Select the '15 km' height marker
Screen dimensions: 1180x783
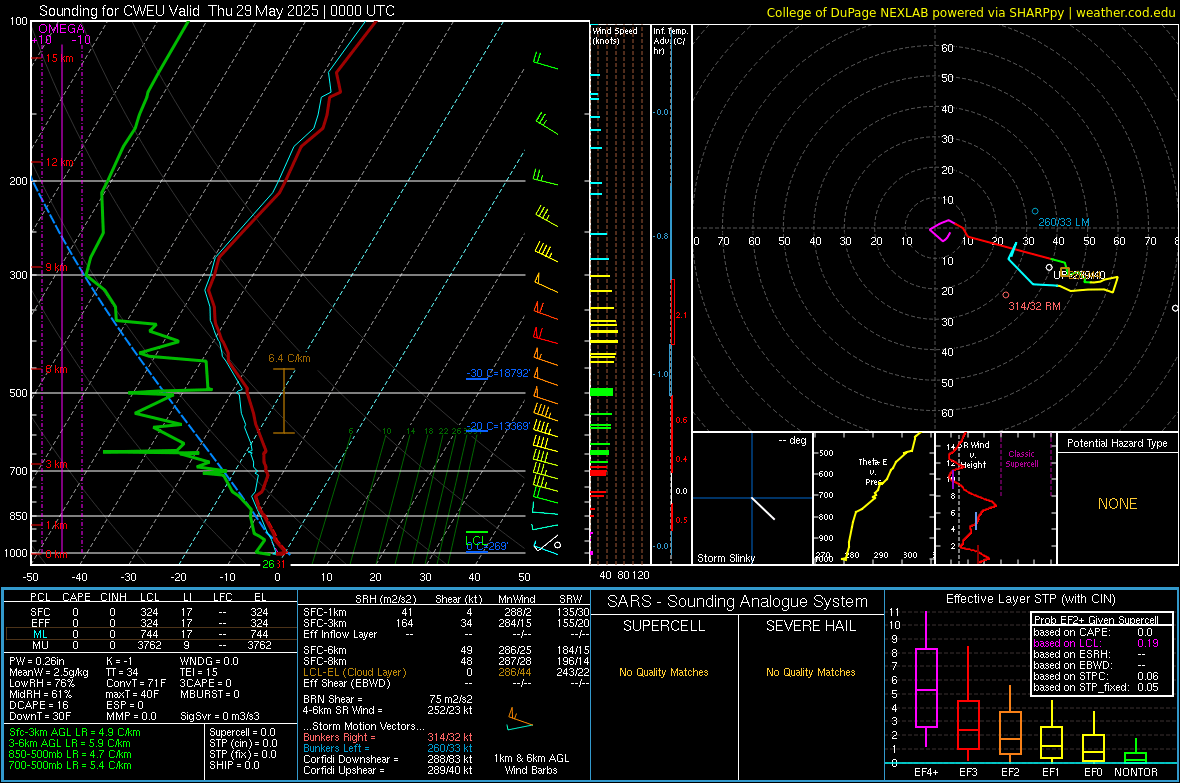(59, 58)
